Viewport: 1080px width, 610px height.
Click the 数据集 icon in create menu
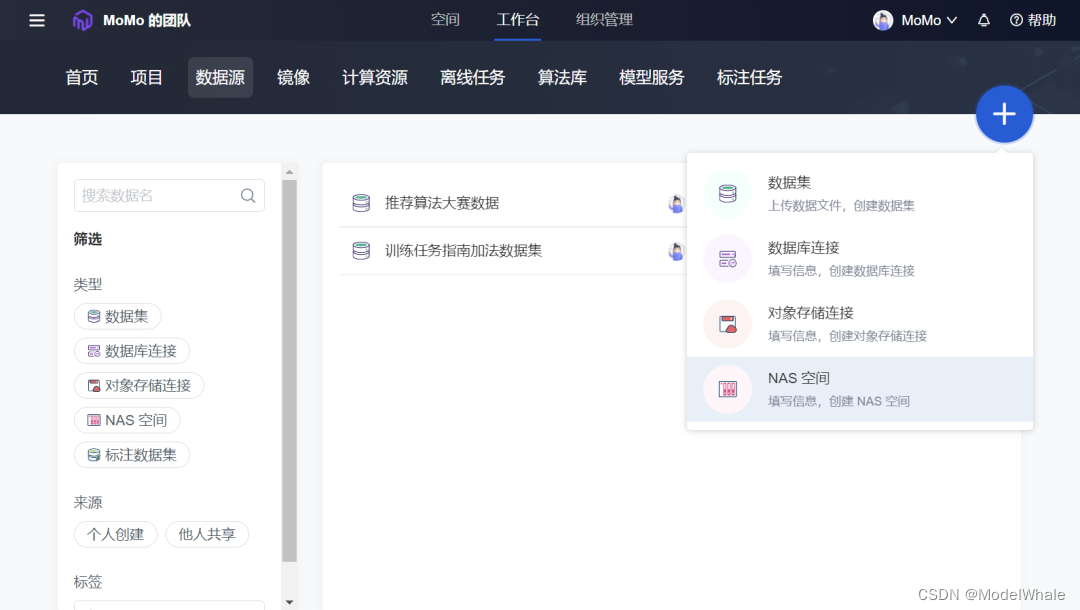coord(727,193)
